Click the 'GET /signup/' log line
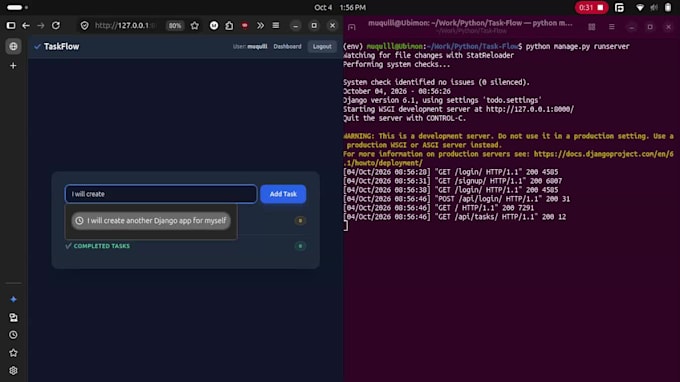This screenshot has width=680, height=382. 453,181
